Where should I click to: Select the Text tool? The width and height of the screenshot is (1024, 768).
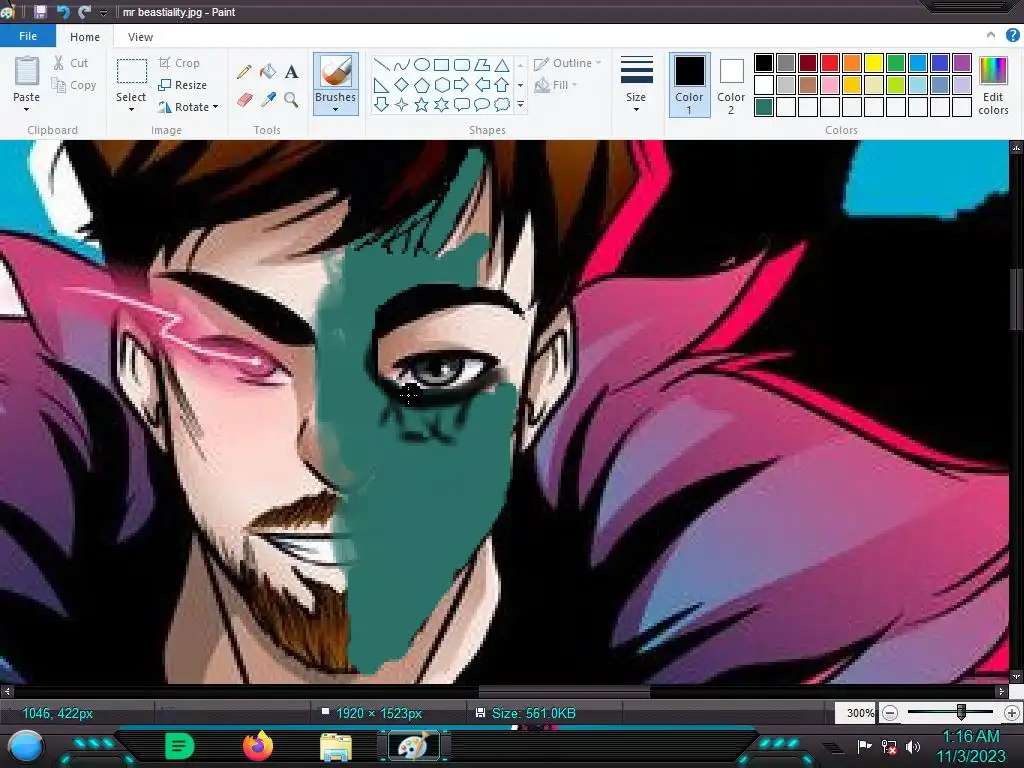291,71
